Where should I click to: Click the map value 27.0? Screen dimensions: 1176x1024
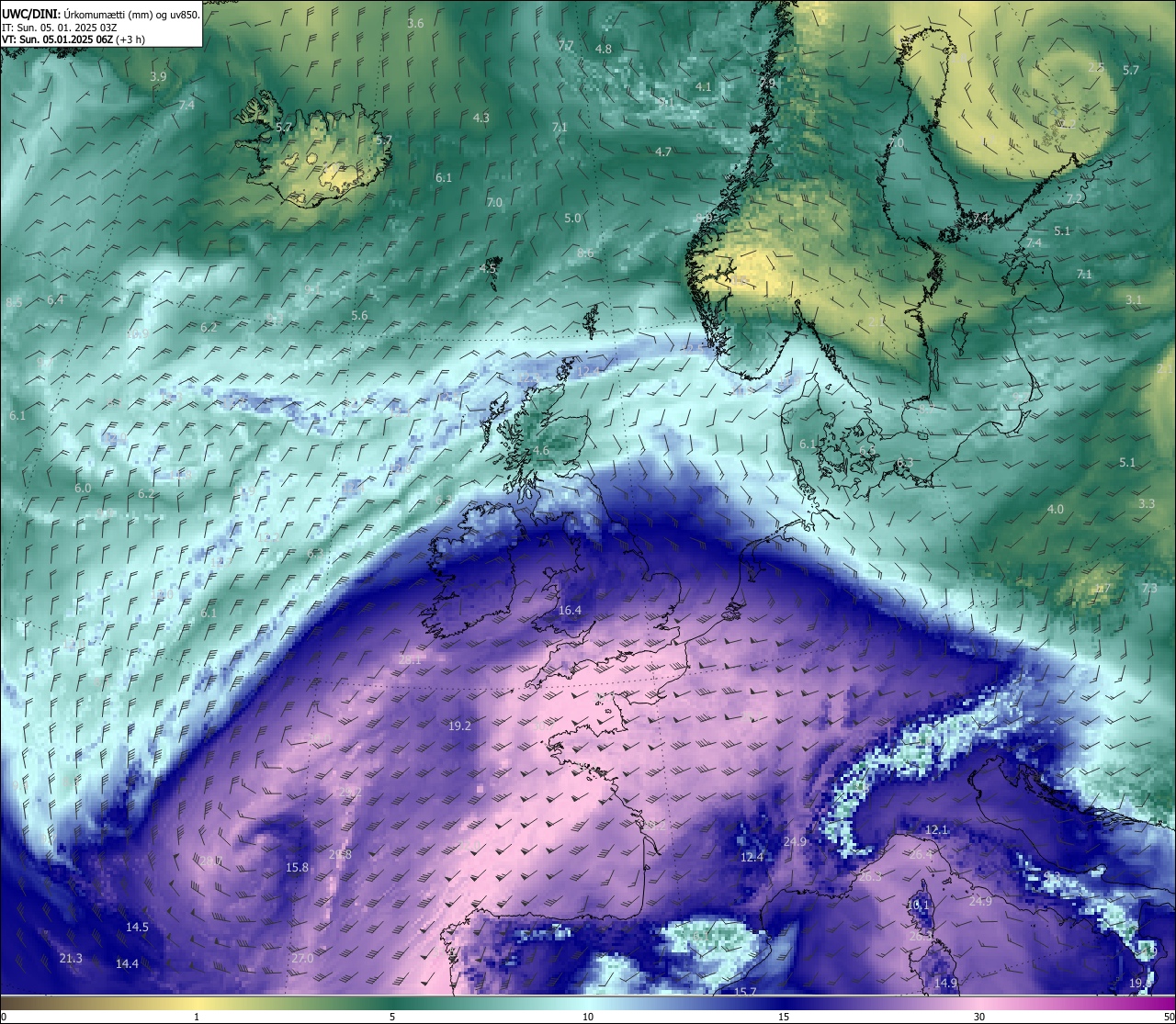[x=302, y=959]
